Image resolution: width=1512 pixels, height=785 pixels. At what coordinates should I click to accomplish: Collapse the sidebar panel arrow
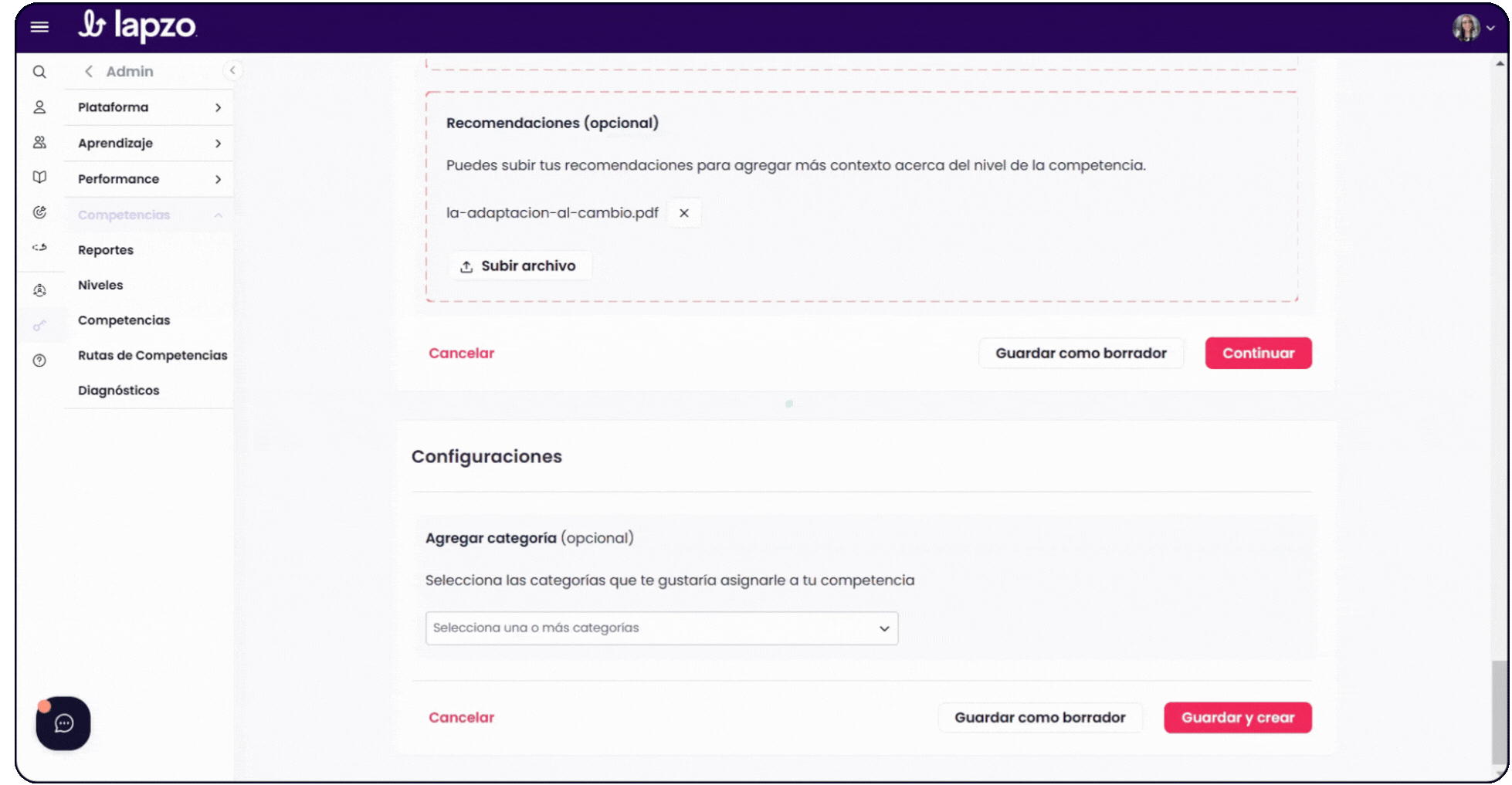click(232, 70)
